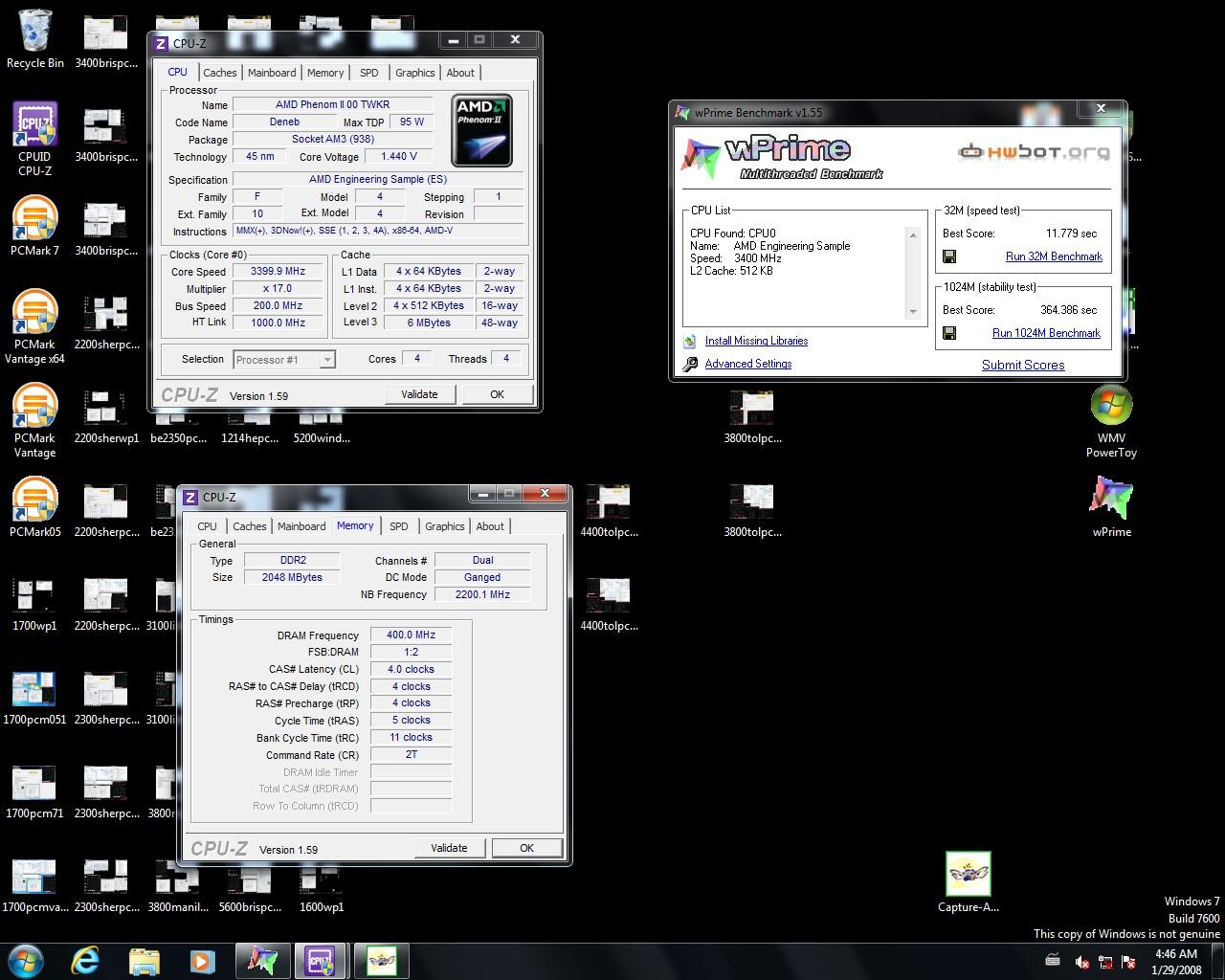Open the Recycle Bin desktop icon
Screen dimensions: 1225x980
coord(34,38)
